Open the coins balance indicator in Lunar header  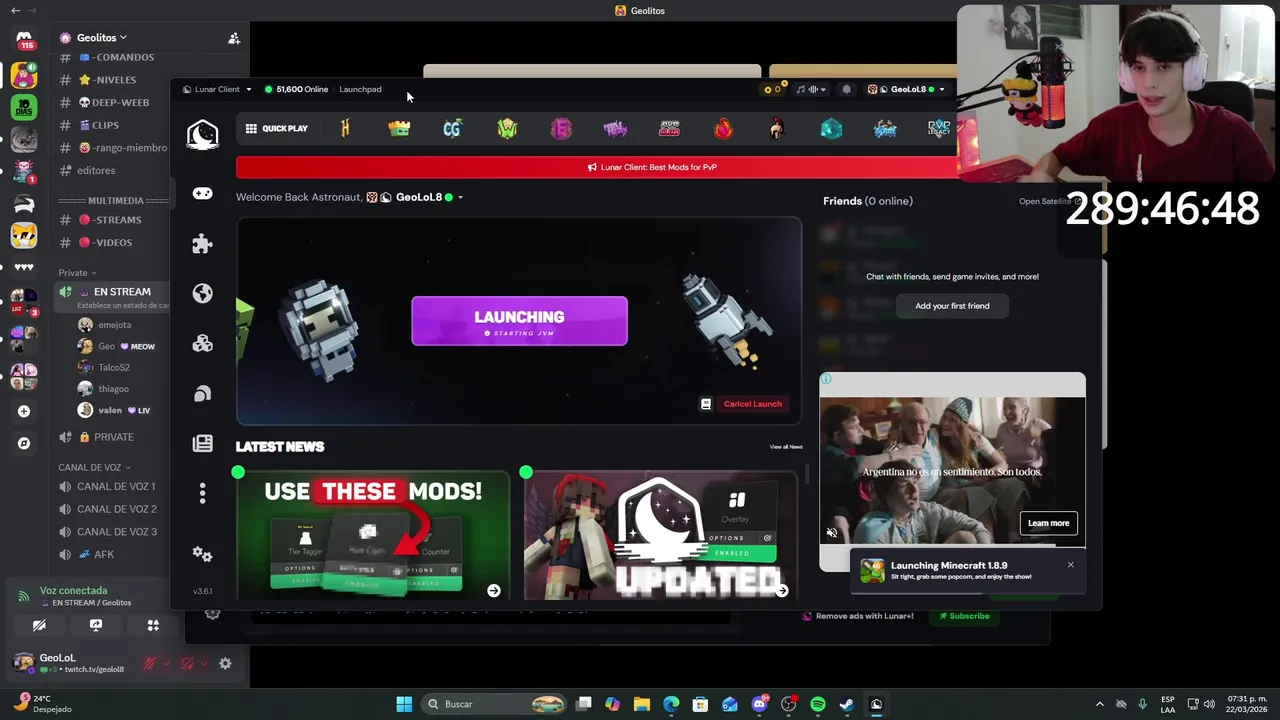pyautogui.click(x=772, y=89)
